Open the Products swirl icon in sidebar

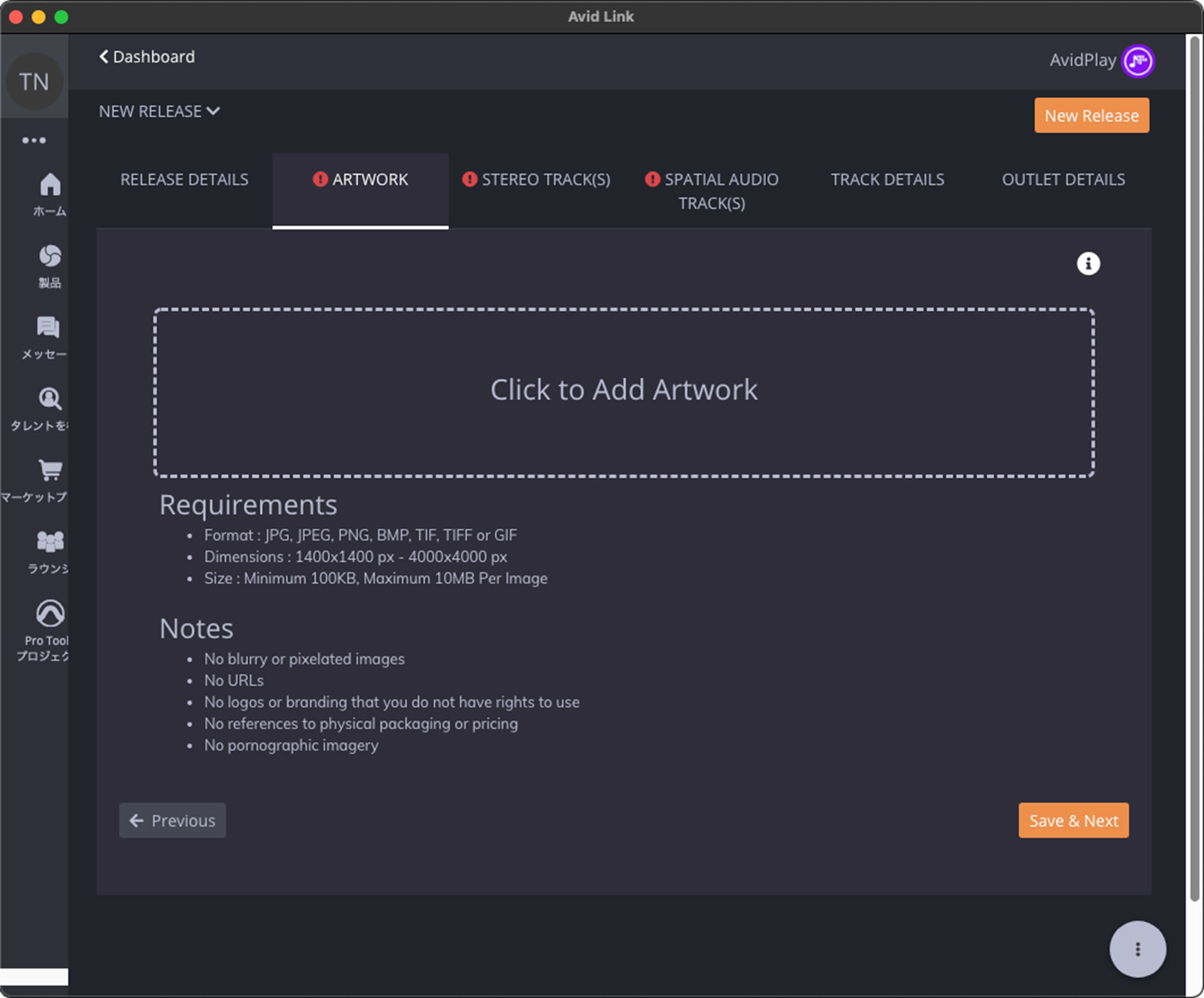click(x=50, y=256)
